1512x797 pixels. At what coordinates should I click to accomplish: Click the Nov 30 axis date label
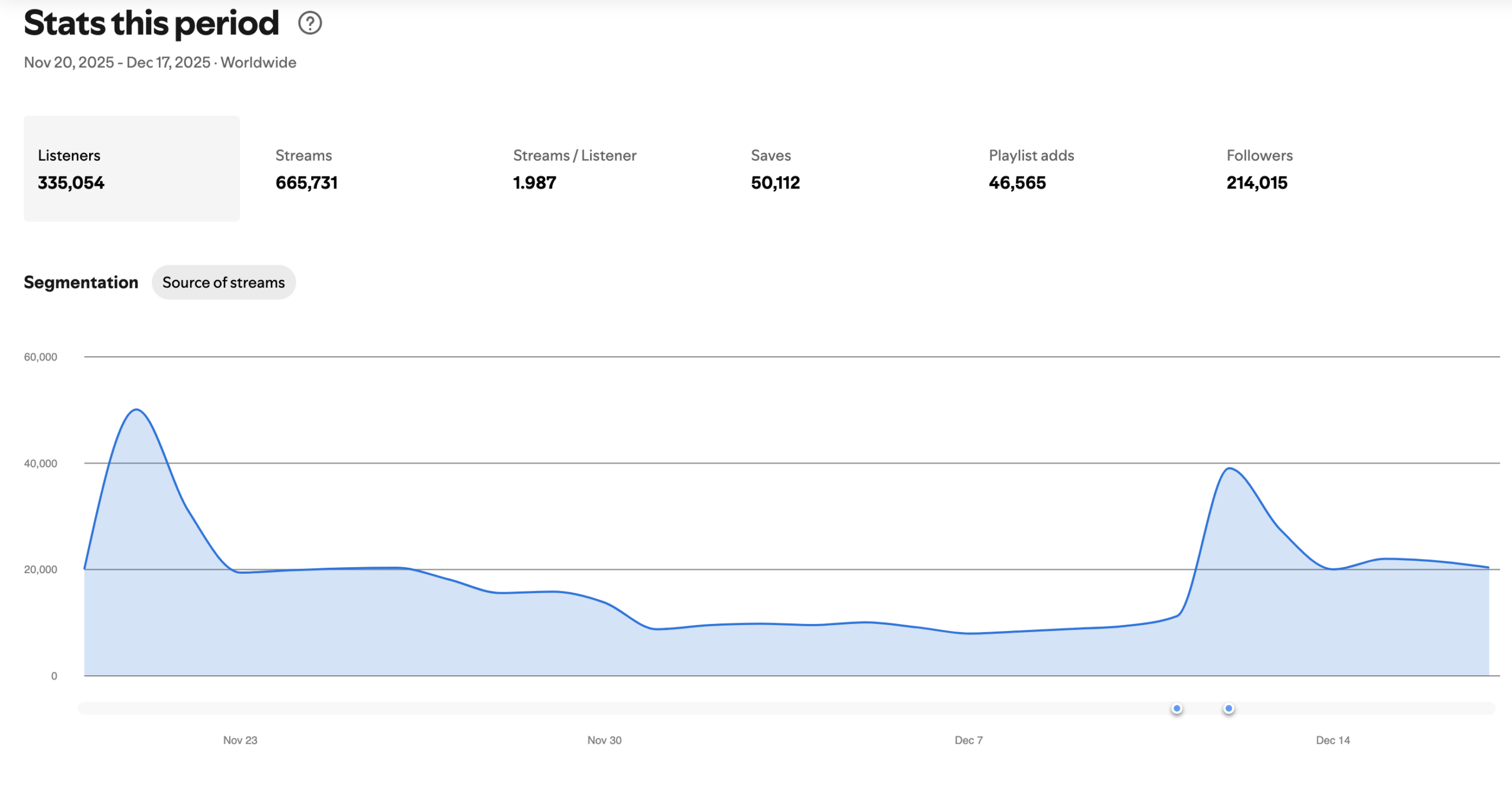604,740
